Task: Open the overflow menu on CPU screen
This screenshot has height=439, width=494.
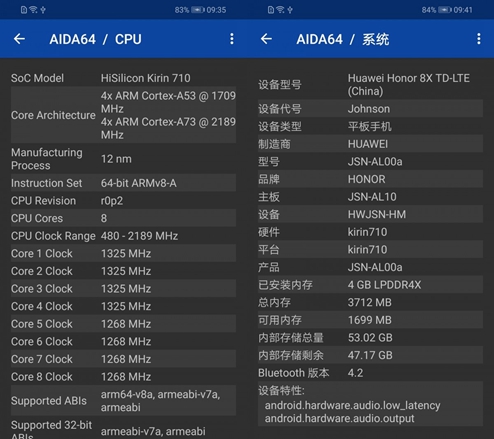Action: 232,39
